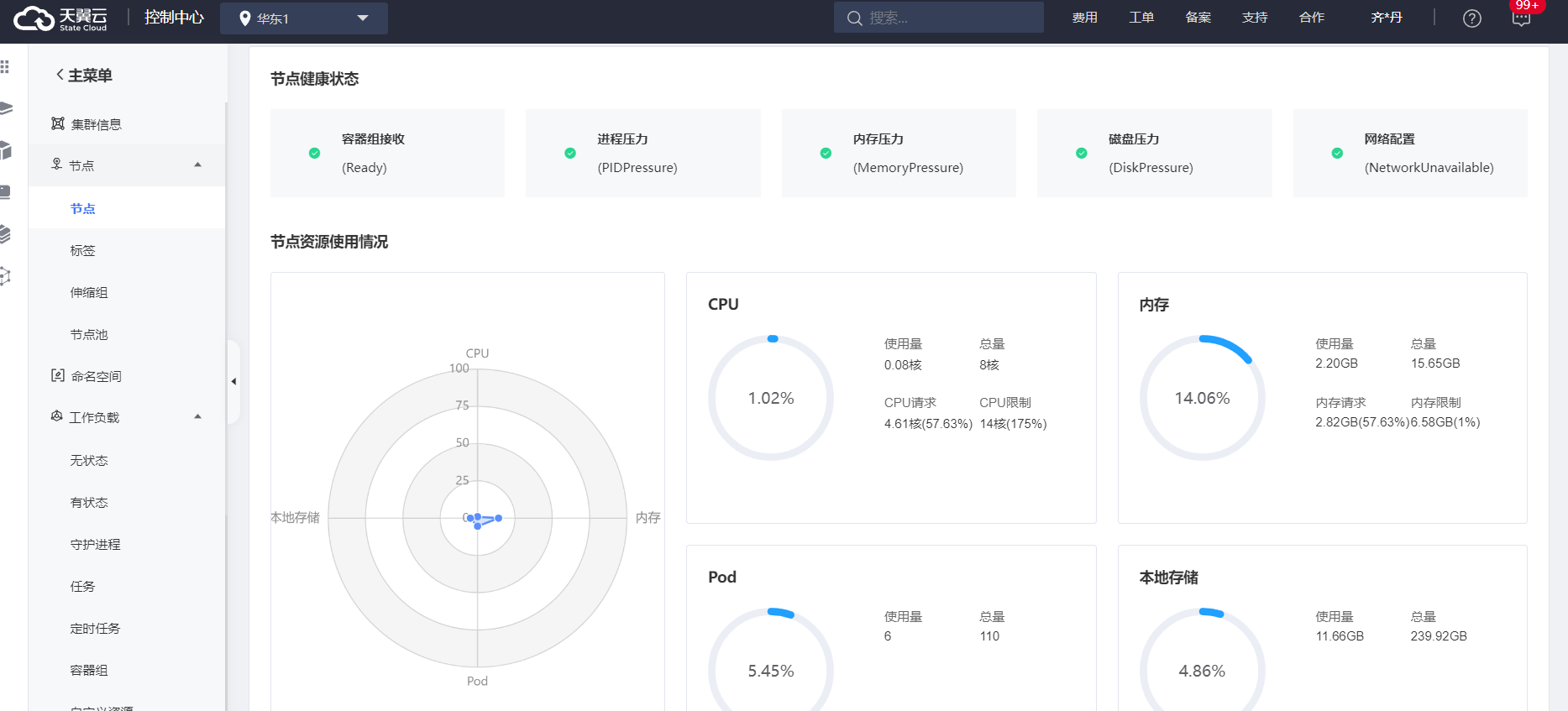
Task: Click the green check icon for 内存压力
Action: pos(826,153)
